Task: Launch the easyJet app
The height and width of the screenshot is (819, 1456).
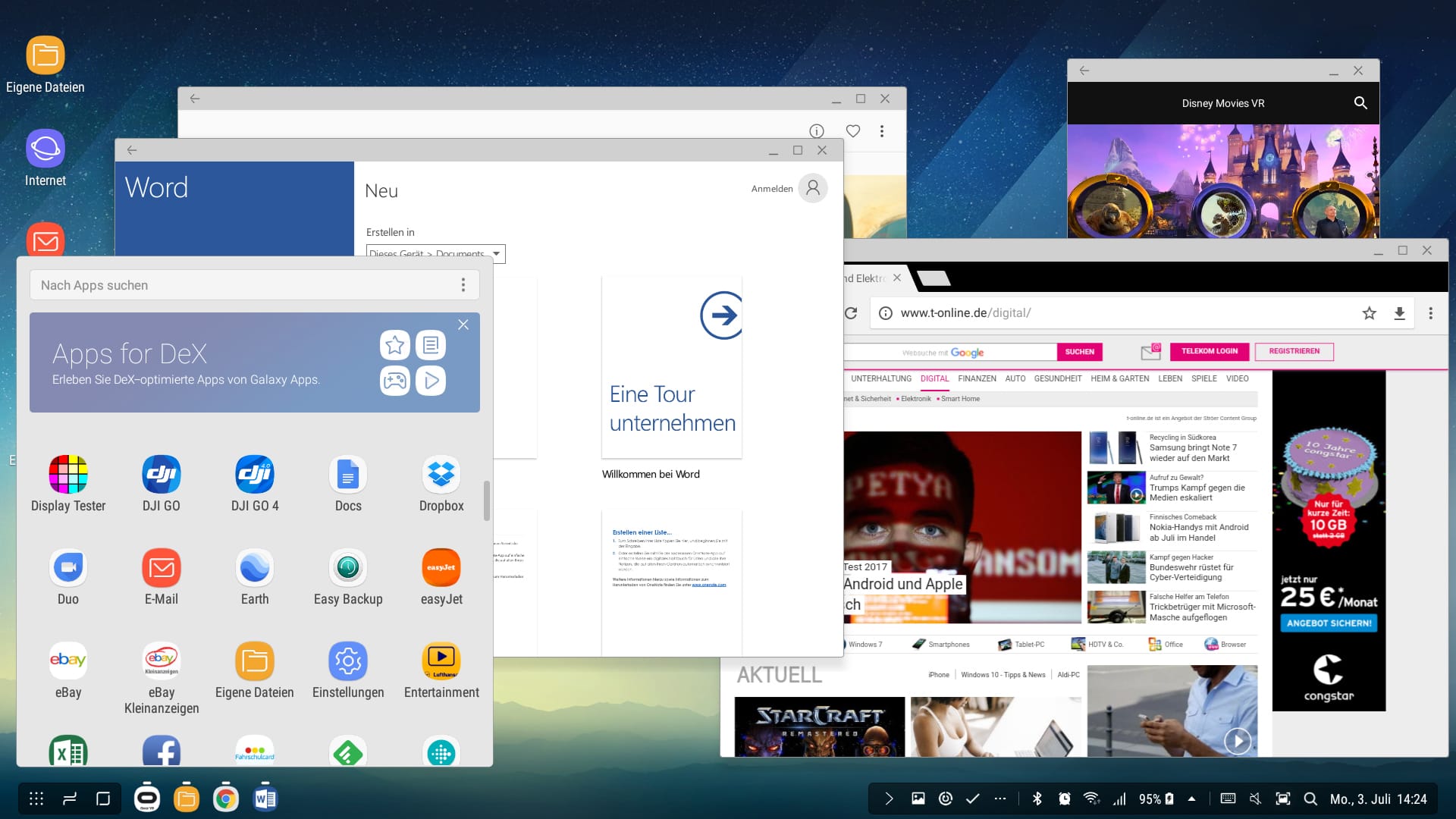Action: tap(441, 568)
